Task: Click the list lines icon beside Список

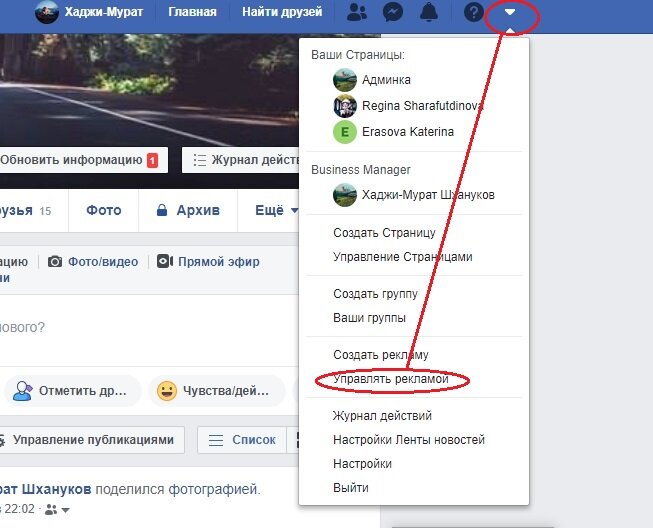Action: [x=216, y=440]
